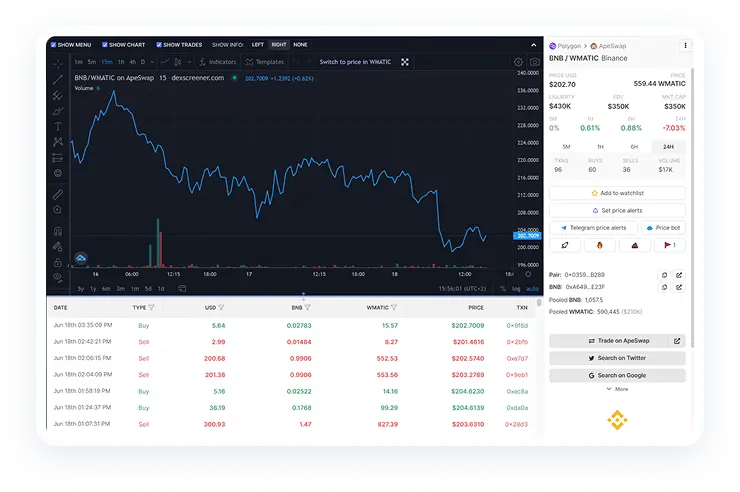Screen dimensions: 740x492
Task: Open the interval dropdown arrow next to D
Action: pyautogui.click(x=152, y=62)
